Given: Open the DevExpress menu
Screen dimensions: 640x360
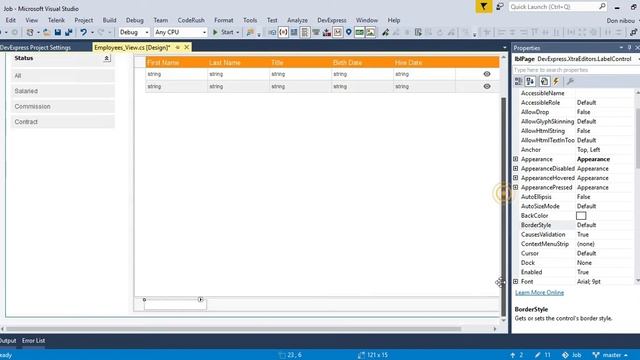Looking at the screenshot, I should [x=332, y=20].
